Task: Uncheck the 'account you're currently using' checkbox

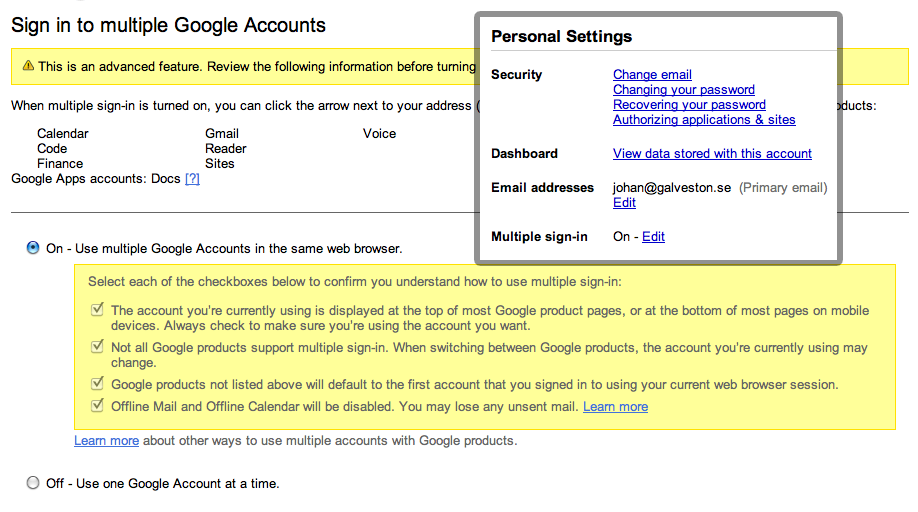Action: [98, 309]
